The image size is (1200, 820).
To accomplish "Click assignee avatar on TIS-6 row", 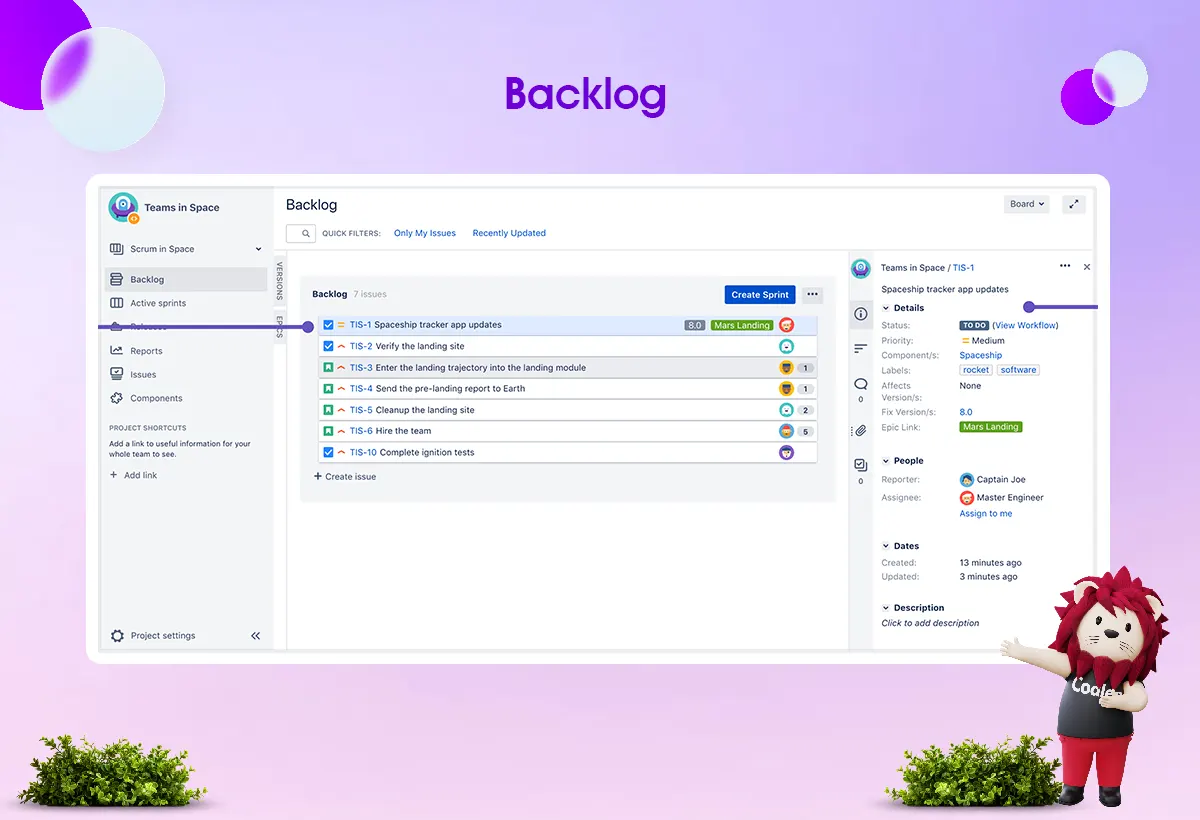I will [786, 431].
